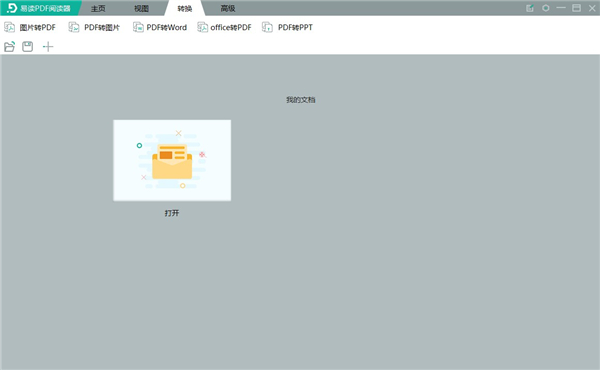This screenshot has height=370, width=600.
Task: Open the feedback note icon in the title bar
Action: [x=530, y=8]
